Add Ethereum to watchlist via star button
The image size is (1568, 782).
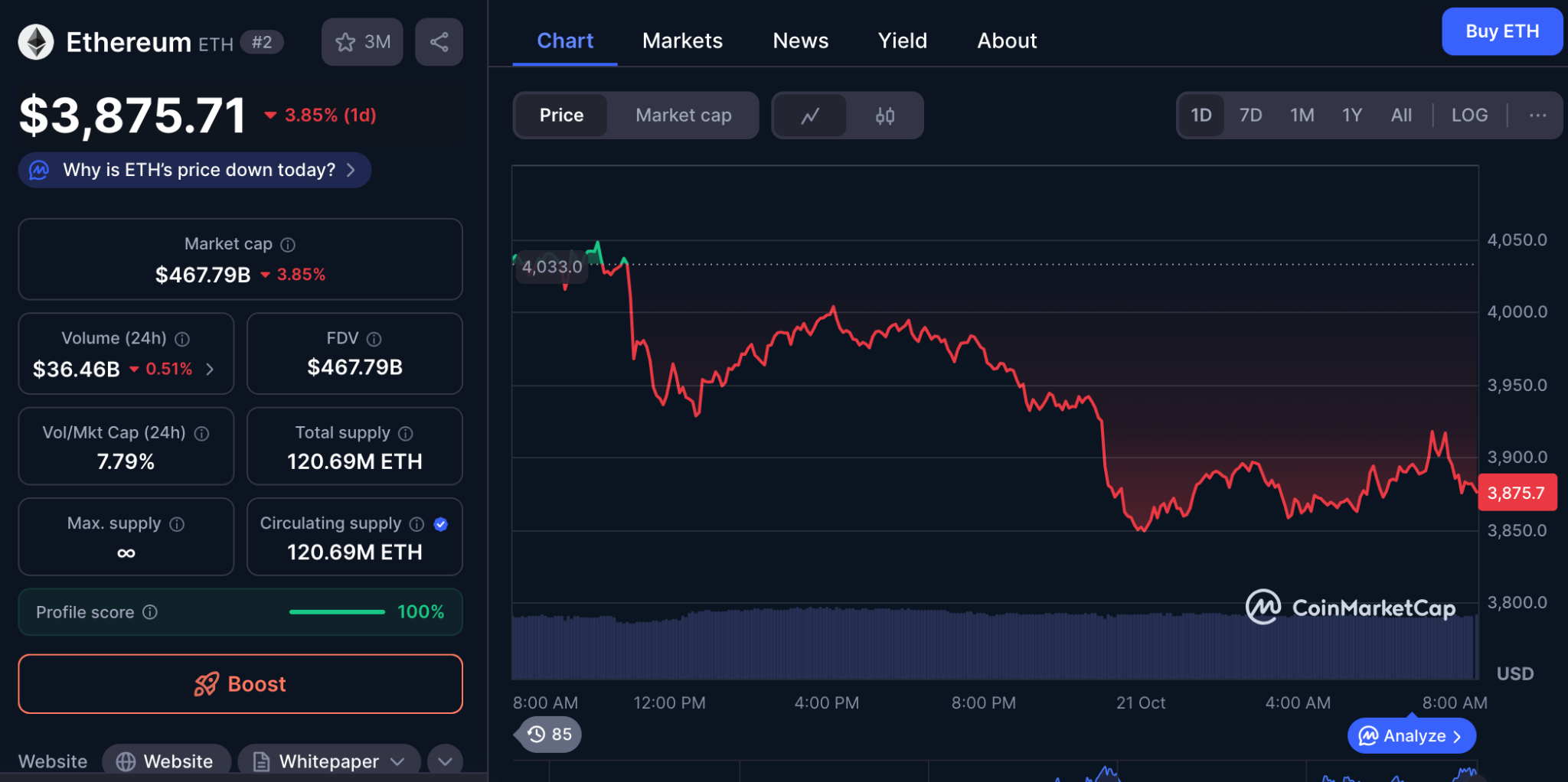point(362,42)
